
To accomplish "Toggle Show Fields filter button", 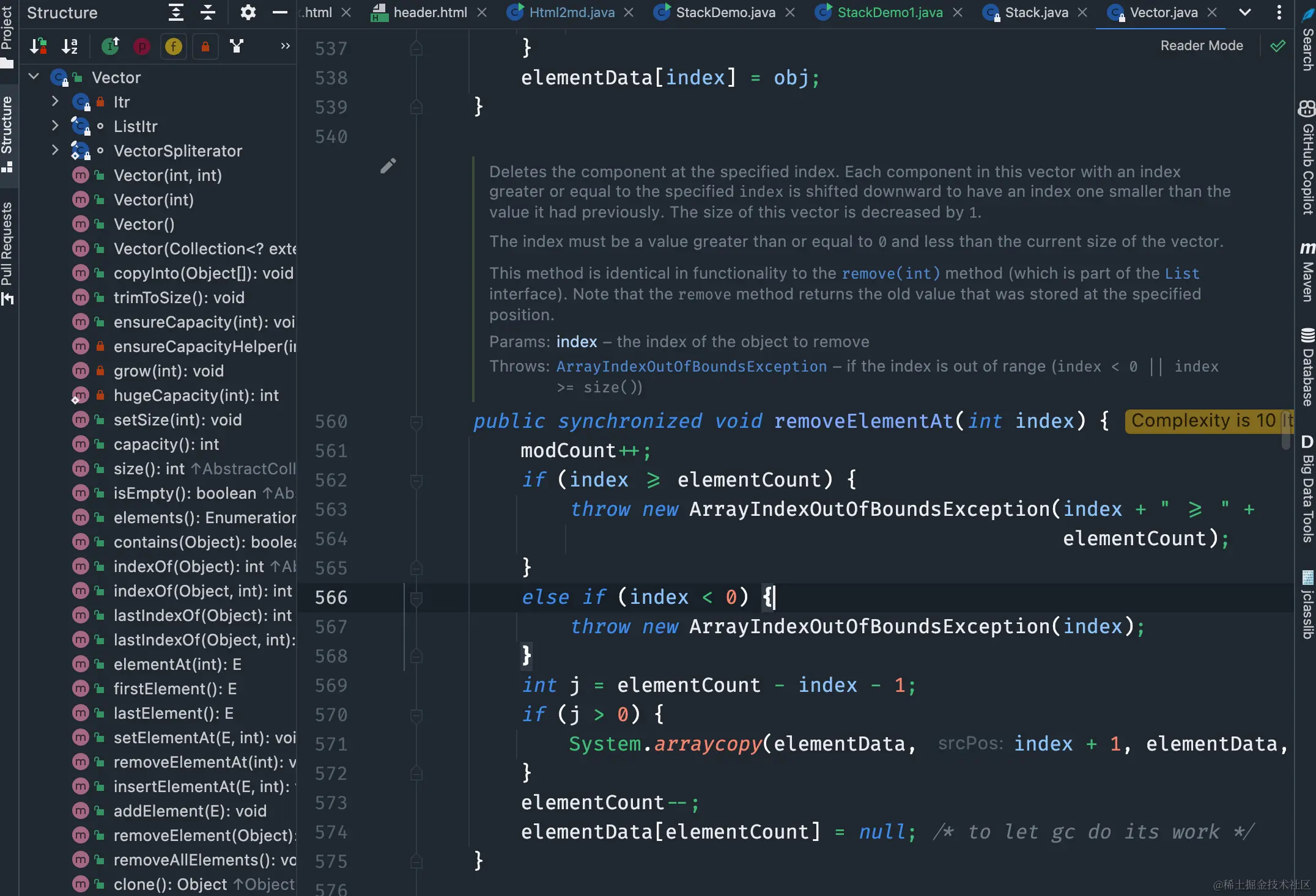I will [x=174, y=46].
